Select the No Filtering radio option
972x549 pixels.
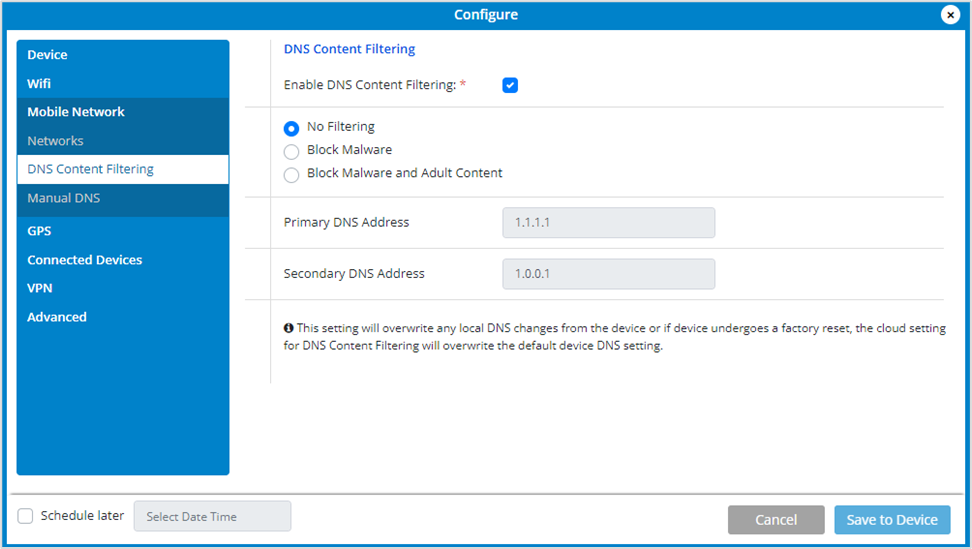(291, 128)
